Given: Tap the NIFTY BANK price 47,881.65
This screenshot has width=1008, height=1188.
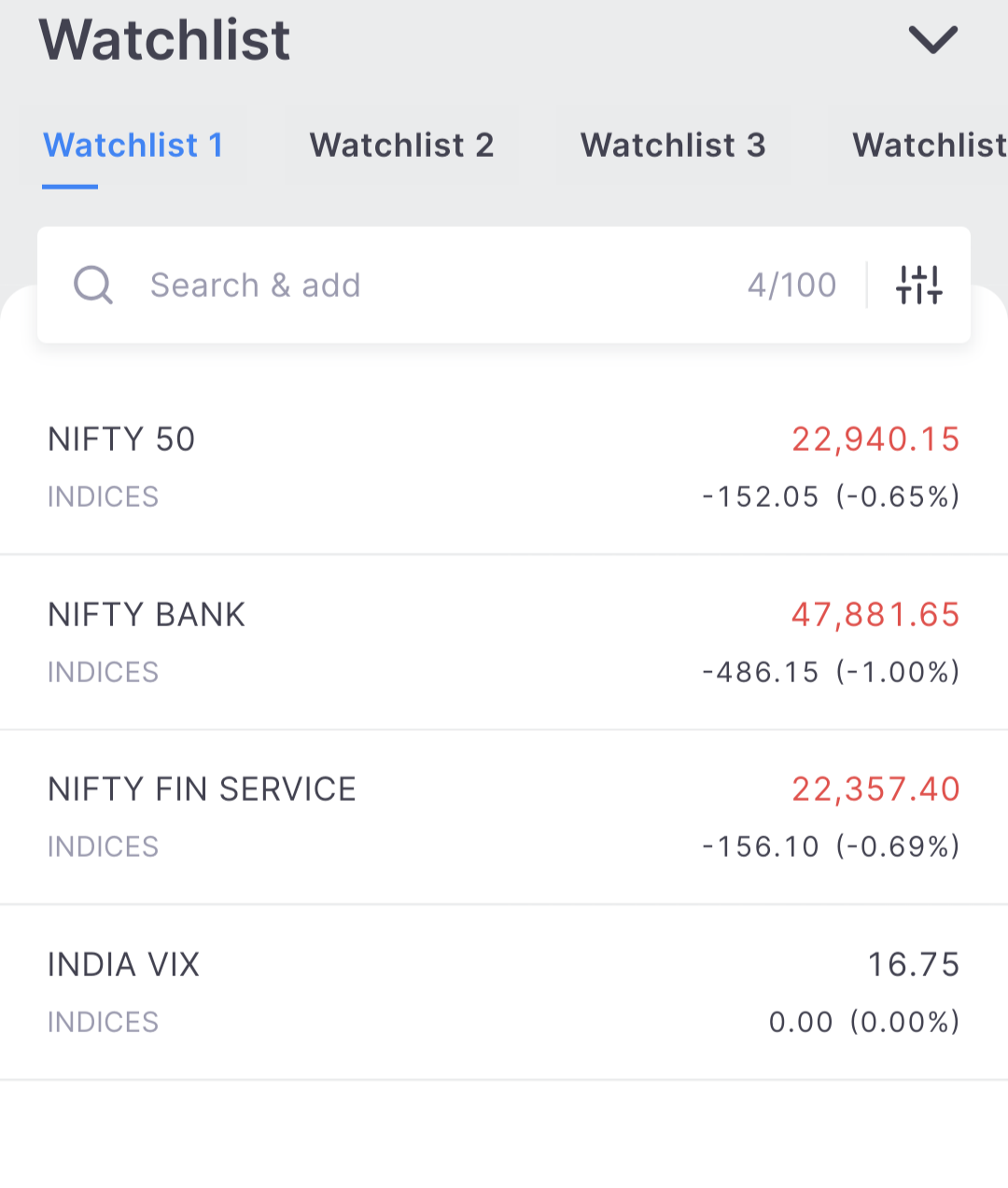Looking at the screenshot, I should [x=875, y=615].
